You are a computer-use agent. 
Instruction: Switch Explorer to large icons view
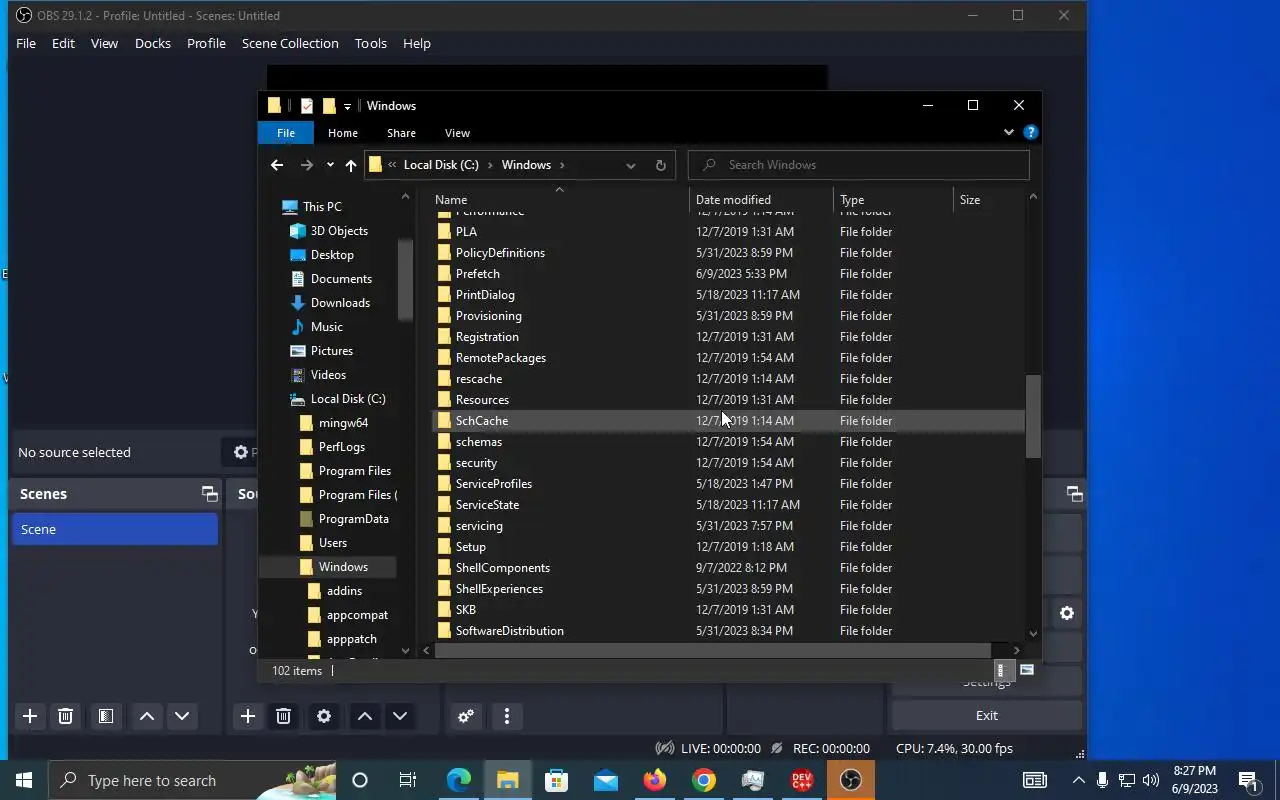tap(1026, 670)
